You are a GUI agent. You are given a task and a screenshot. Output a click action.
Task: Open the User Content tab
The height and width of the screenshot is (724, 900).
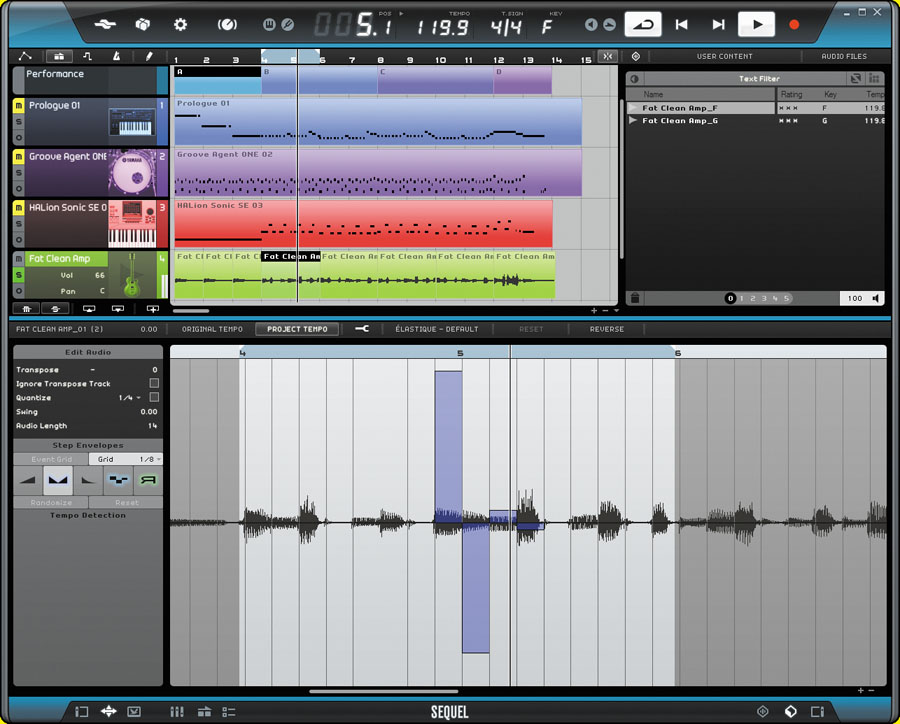click(x=724, y=56)
